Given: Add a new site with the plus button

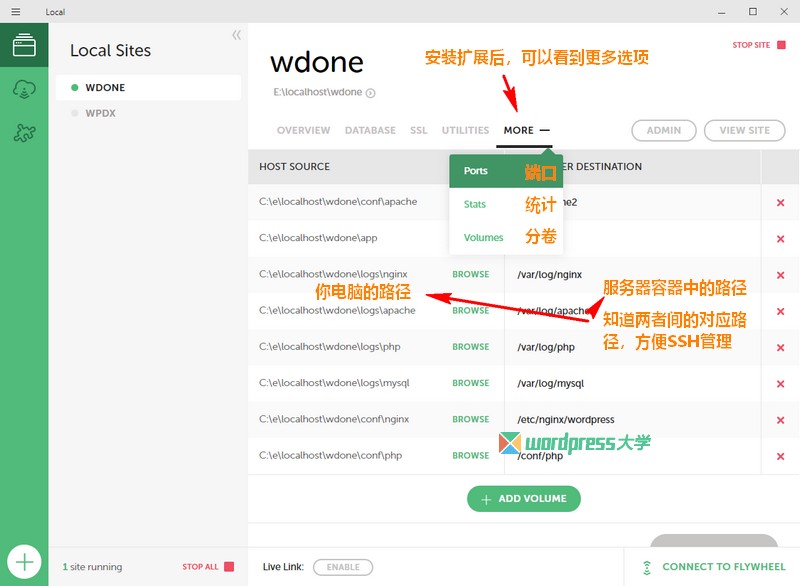Looking at the screenshot, I should [24, 562].
